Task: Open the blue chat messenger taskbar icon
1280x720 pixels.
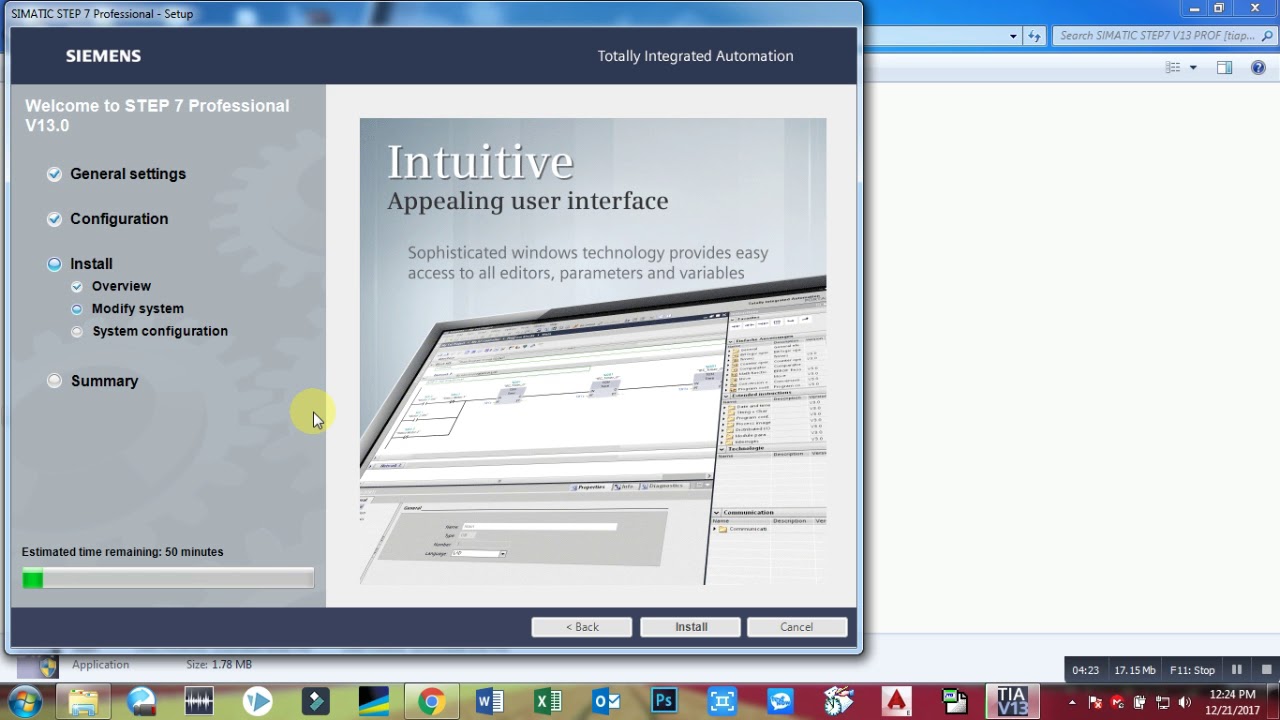Action: pyautogui.click(x=780, y=701)
